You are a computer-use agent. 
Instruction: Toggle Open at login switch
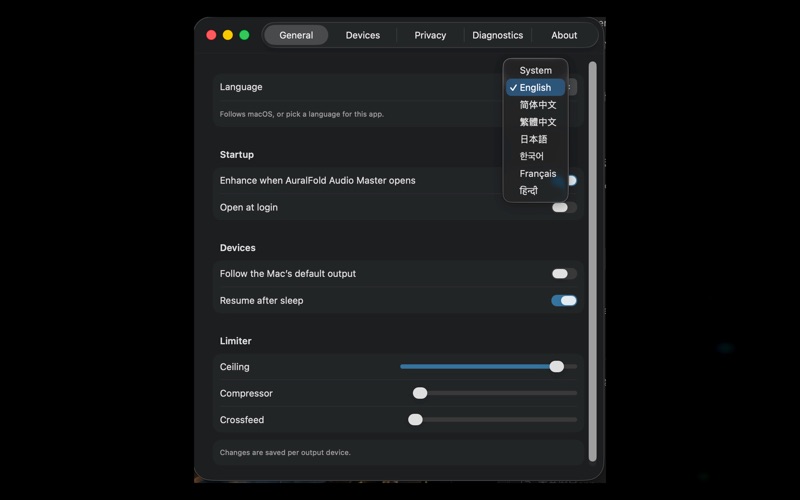pyautogui.click(x=564, y=207)
